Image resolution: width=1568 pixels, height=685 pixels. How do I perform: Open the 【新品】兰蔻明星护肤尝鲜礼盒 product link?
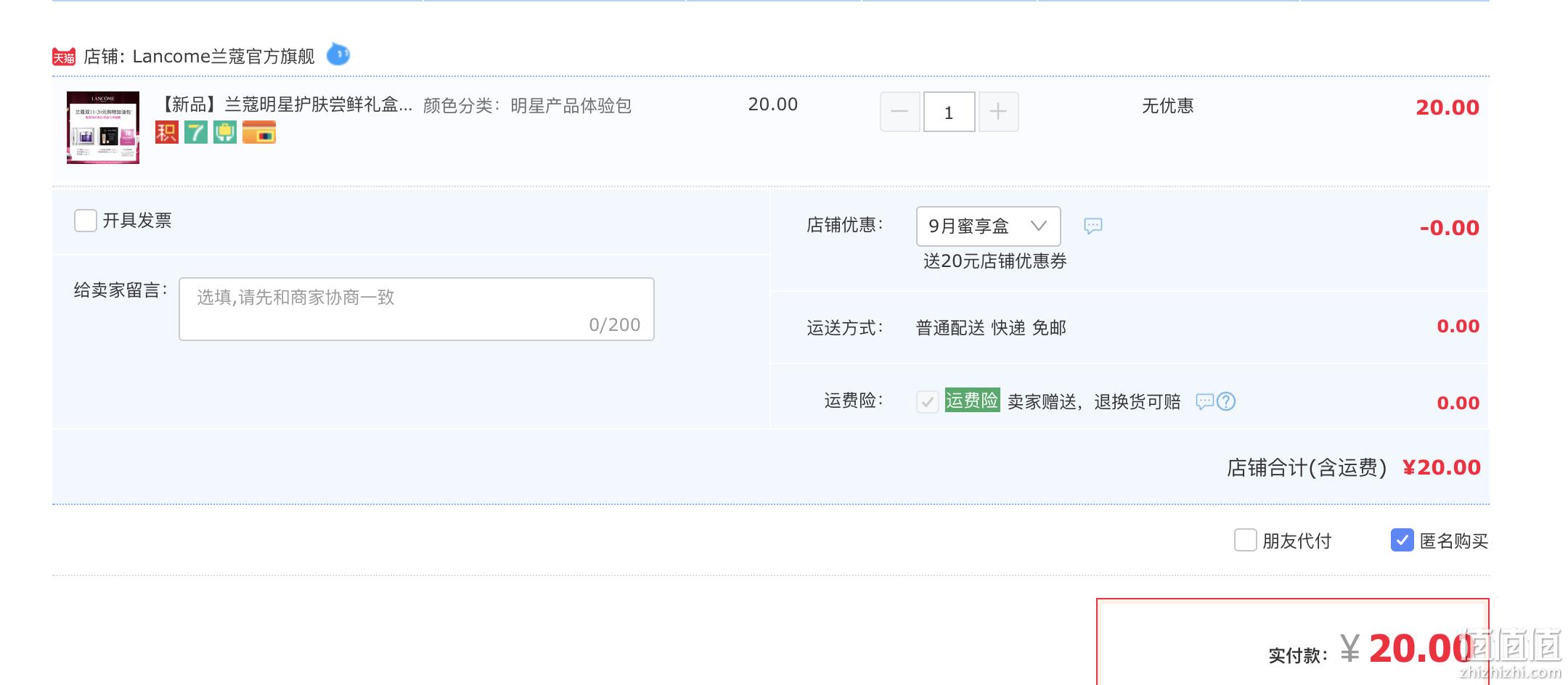coord(285,105)
